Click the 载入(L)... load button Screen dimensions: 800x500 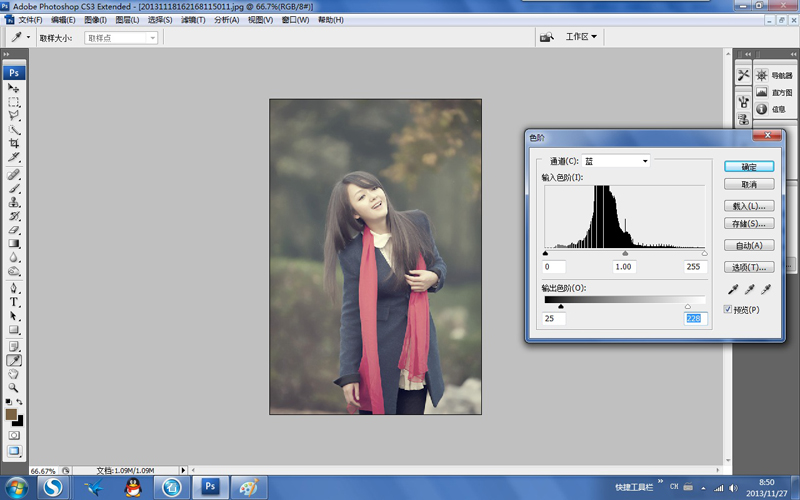(x=749, y=206)
